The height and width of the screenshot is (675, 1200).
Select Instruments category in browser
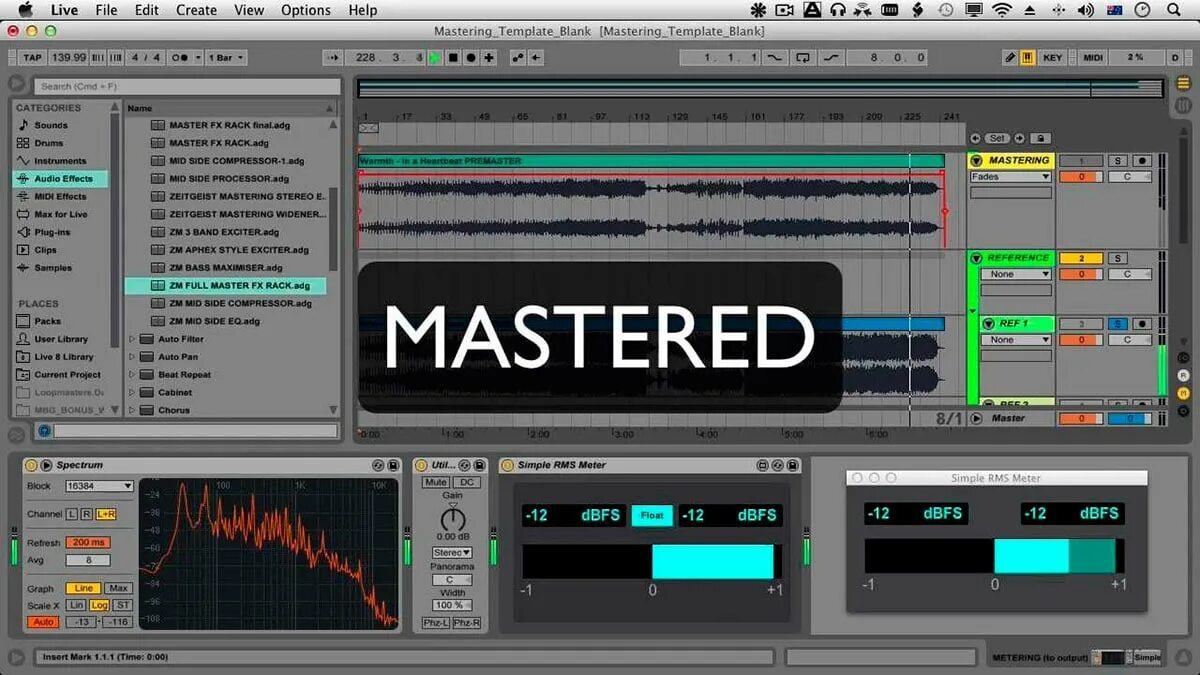60,161
